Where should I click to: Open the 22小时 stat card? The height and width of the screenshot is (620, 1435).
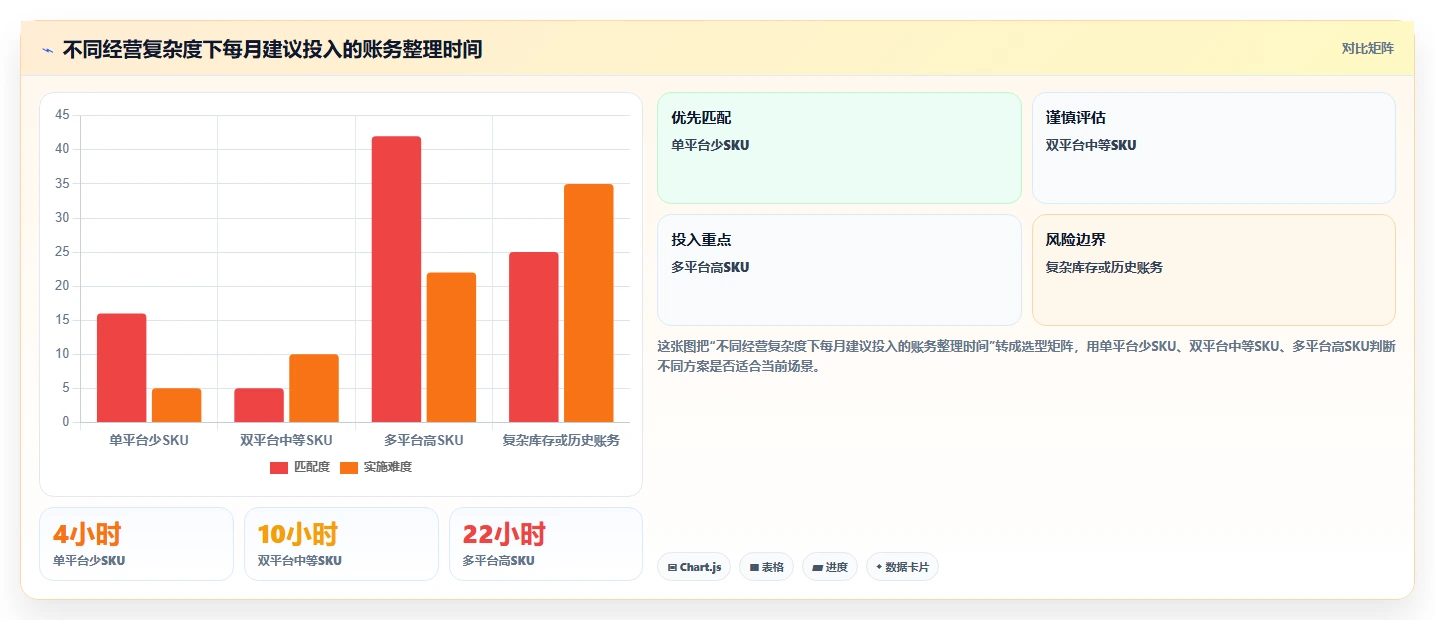point(546,544)
